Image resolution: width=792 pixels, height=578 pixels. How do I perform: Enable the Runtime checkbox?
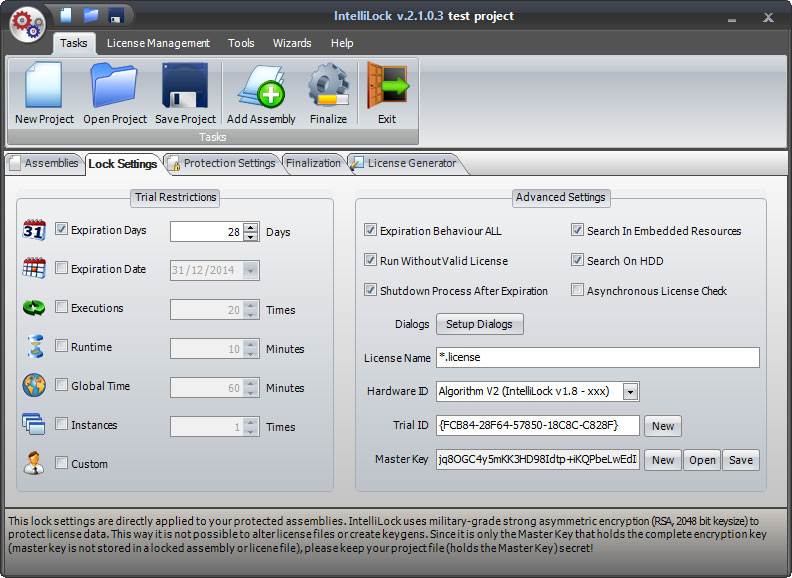[x=61, y=346]
